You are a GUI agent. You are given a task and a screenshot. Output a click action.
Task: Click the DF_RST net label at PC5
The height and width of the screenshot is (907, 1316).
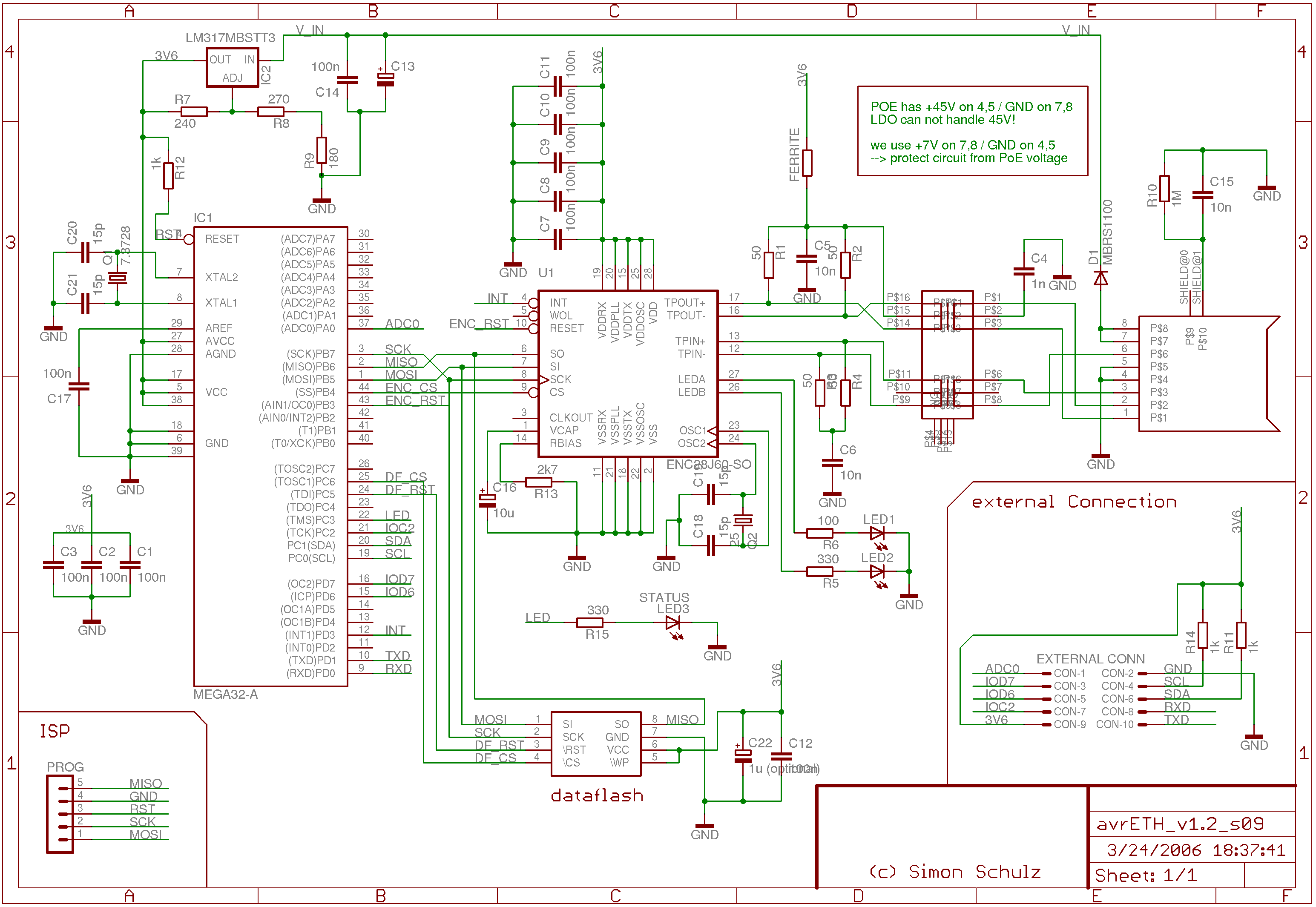point(410,490)
